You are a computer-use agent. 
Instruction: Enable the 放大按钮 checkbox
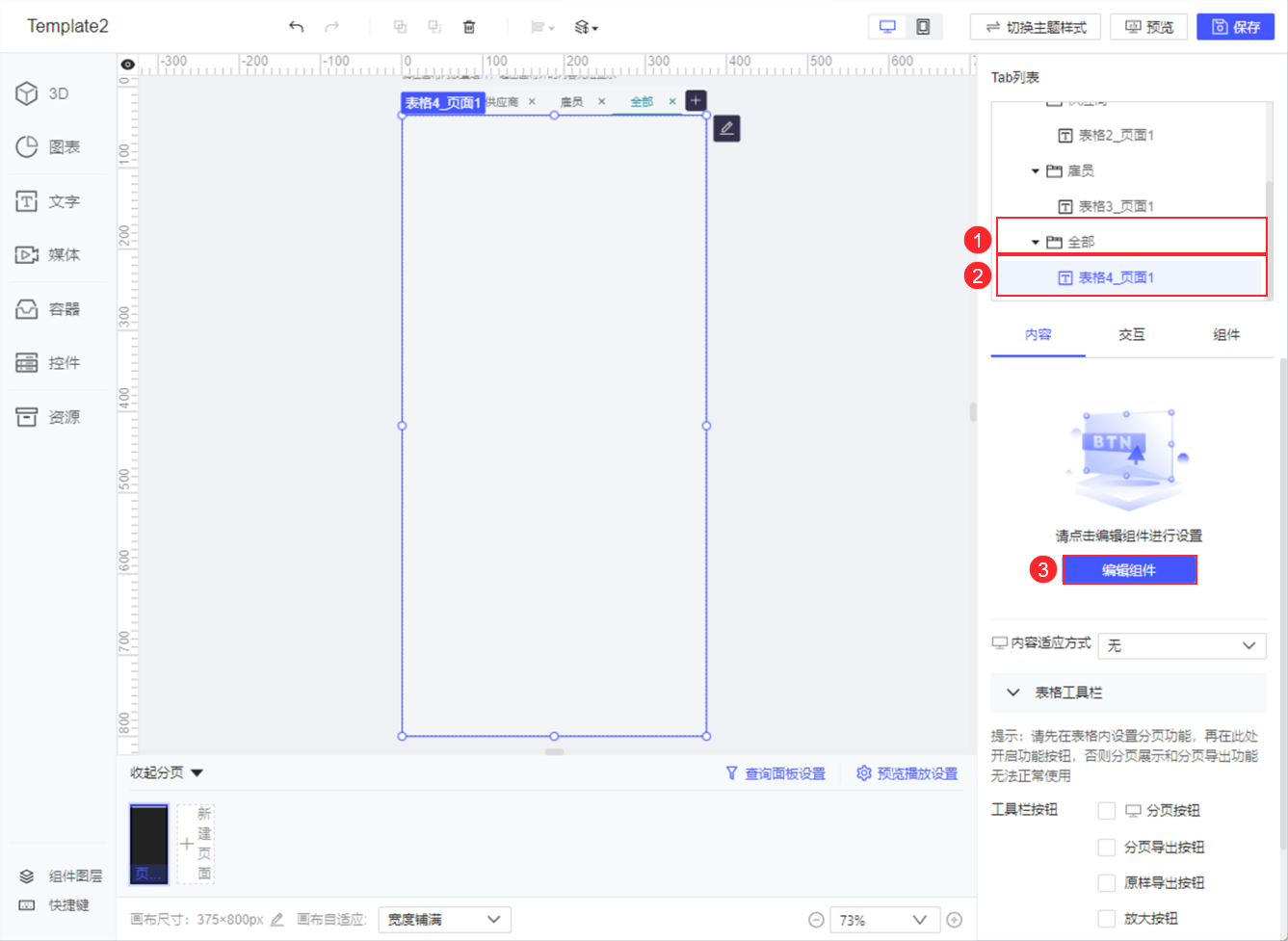tap(1106, 918)
